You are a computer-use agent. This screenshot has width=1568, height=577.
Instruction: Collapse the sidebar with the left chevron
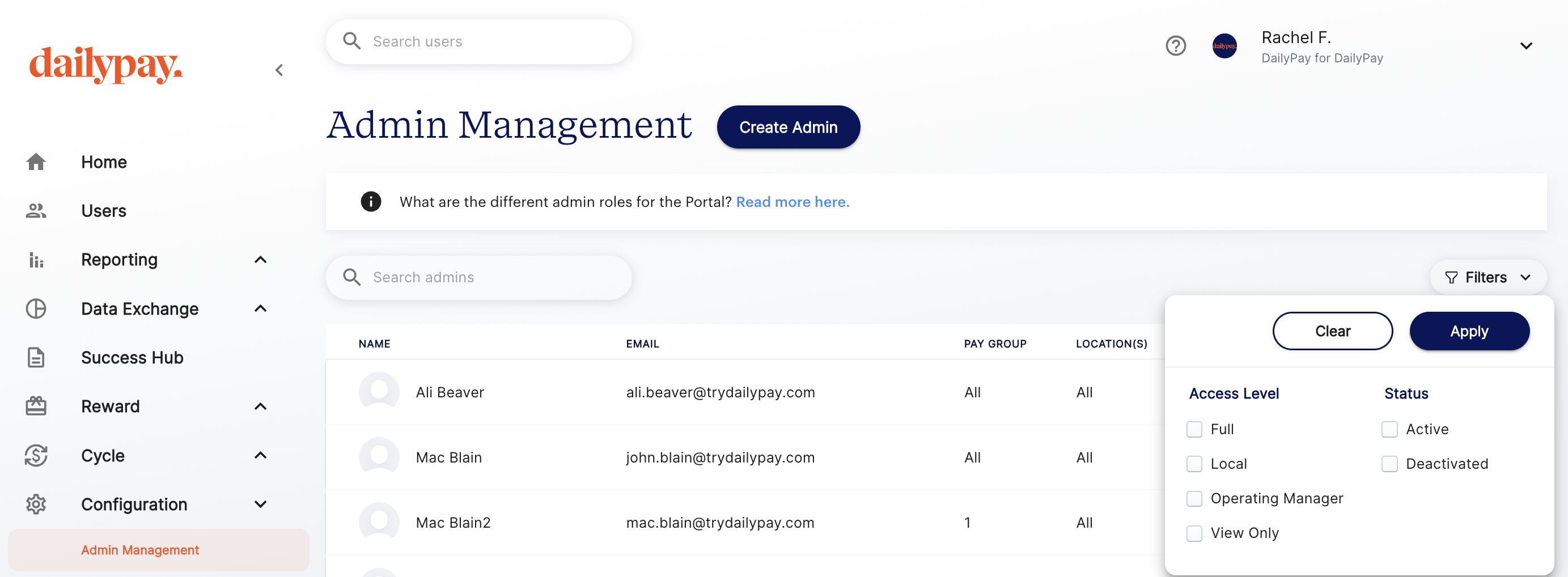(x=279, y=70)
